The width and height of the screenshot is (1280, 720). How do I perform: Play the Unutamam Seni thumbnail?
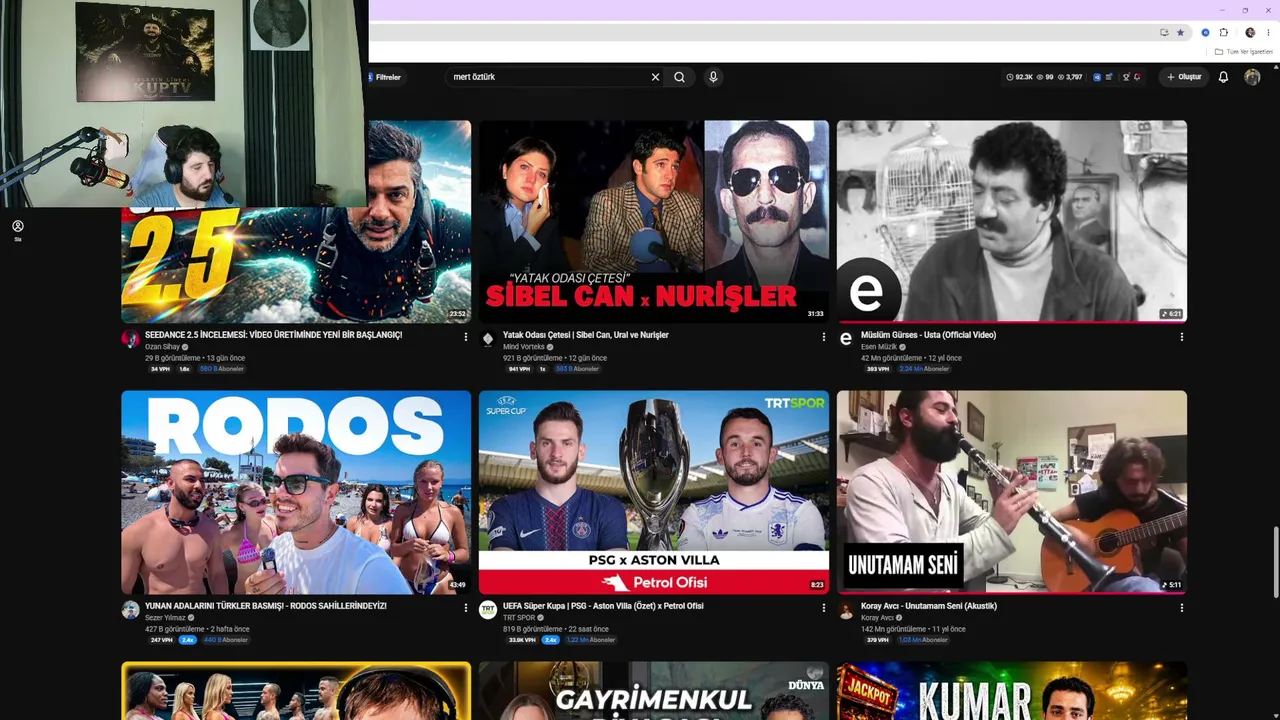pyautogui.click(x=1012, y=492)
